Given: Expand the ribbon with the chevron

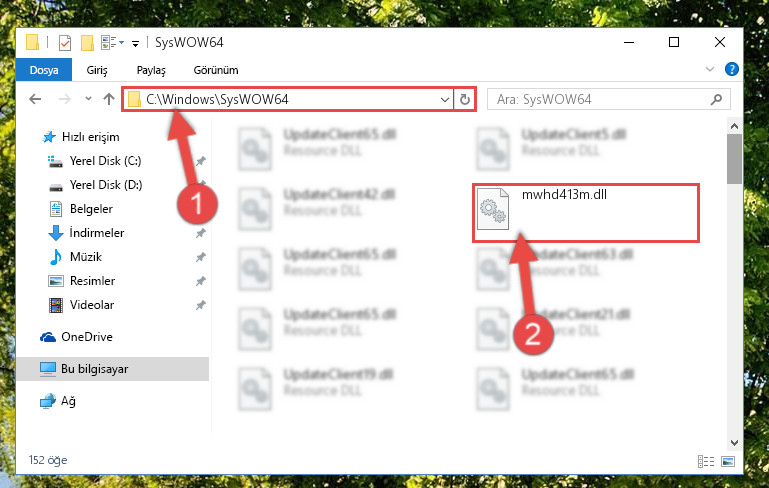Looking at the screenshot, I should tap(710, 69).
